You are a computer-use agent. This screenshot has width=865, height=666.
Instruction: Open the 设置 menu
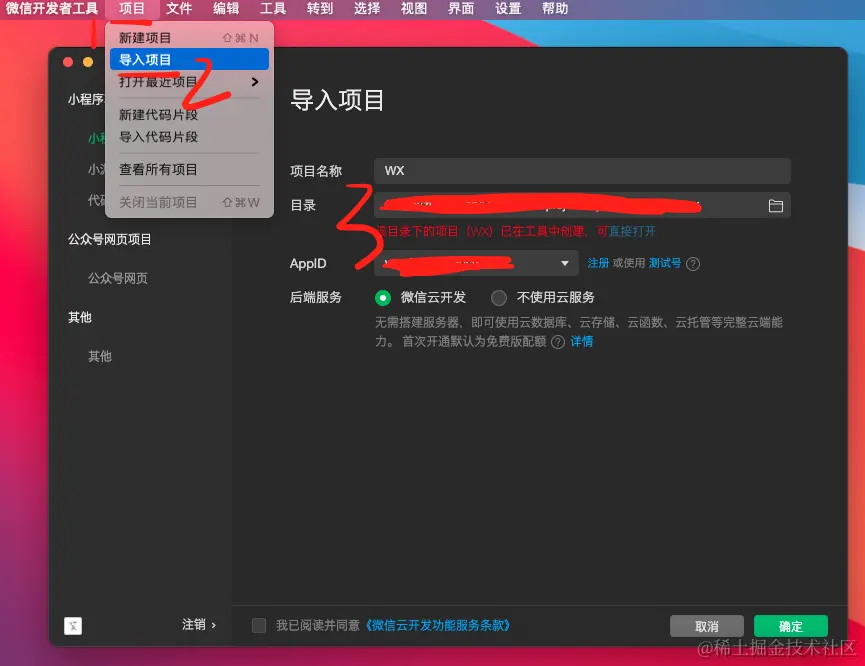[508, 9]
